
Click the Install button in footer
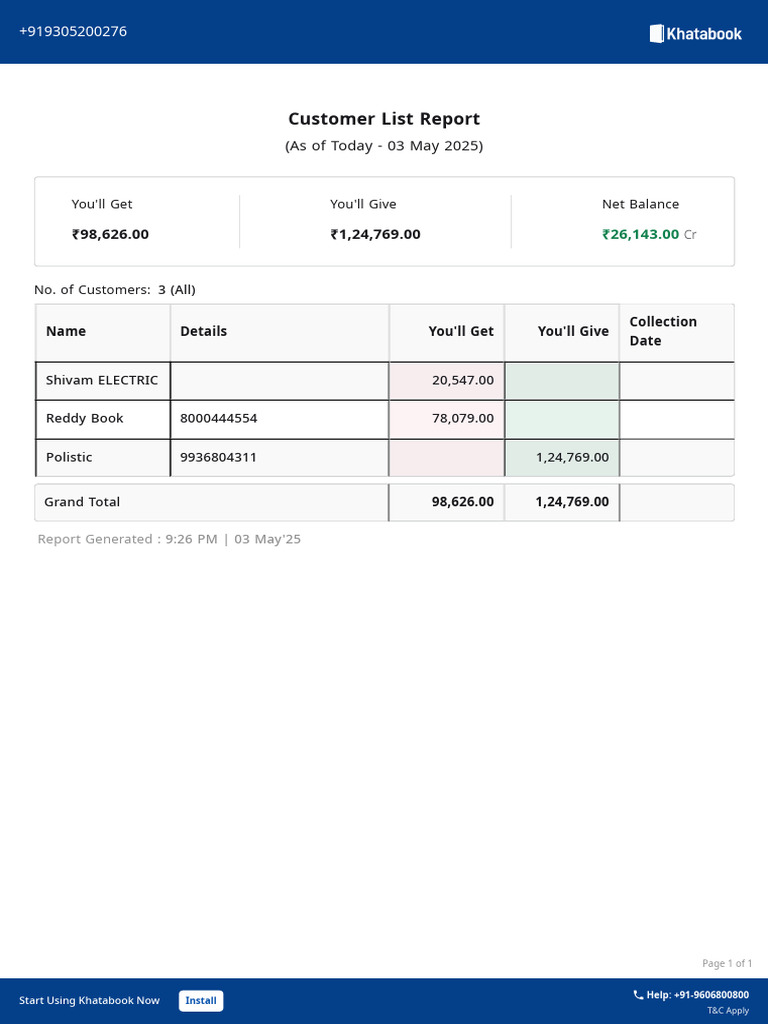[201, 1000]
